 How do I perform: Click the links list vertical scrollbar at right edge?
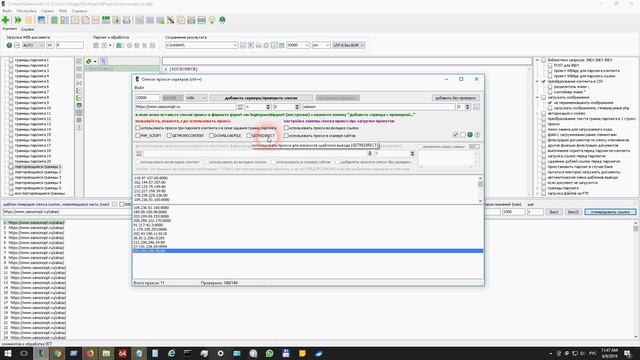[636, 280]
